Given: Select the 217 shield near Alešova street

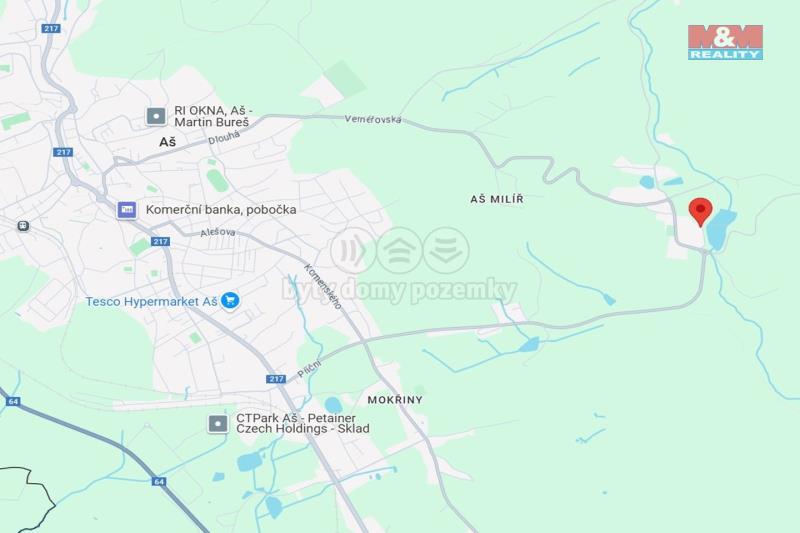Looking at the screenshot, I should tap(160, 241).
